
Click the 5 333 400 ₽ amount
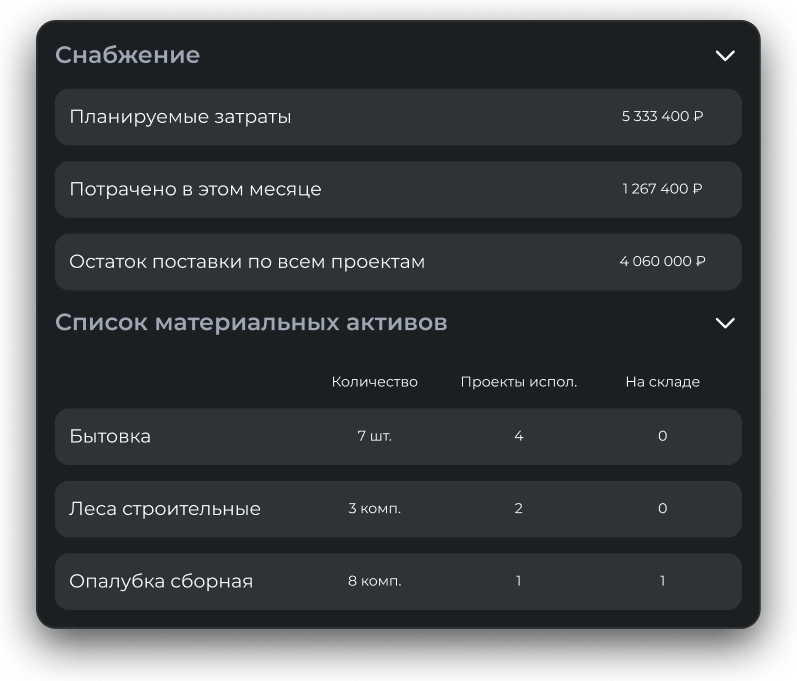(x=662, y=117)
